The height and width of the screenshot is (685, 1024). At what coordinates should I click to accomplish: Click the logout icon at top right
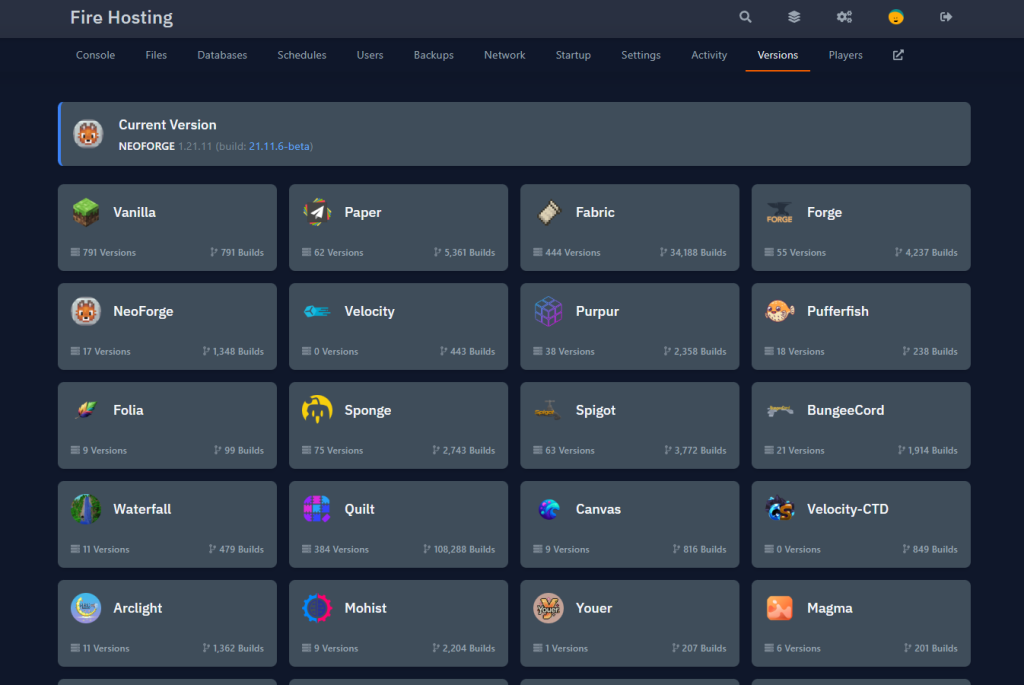click(945, 17)
